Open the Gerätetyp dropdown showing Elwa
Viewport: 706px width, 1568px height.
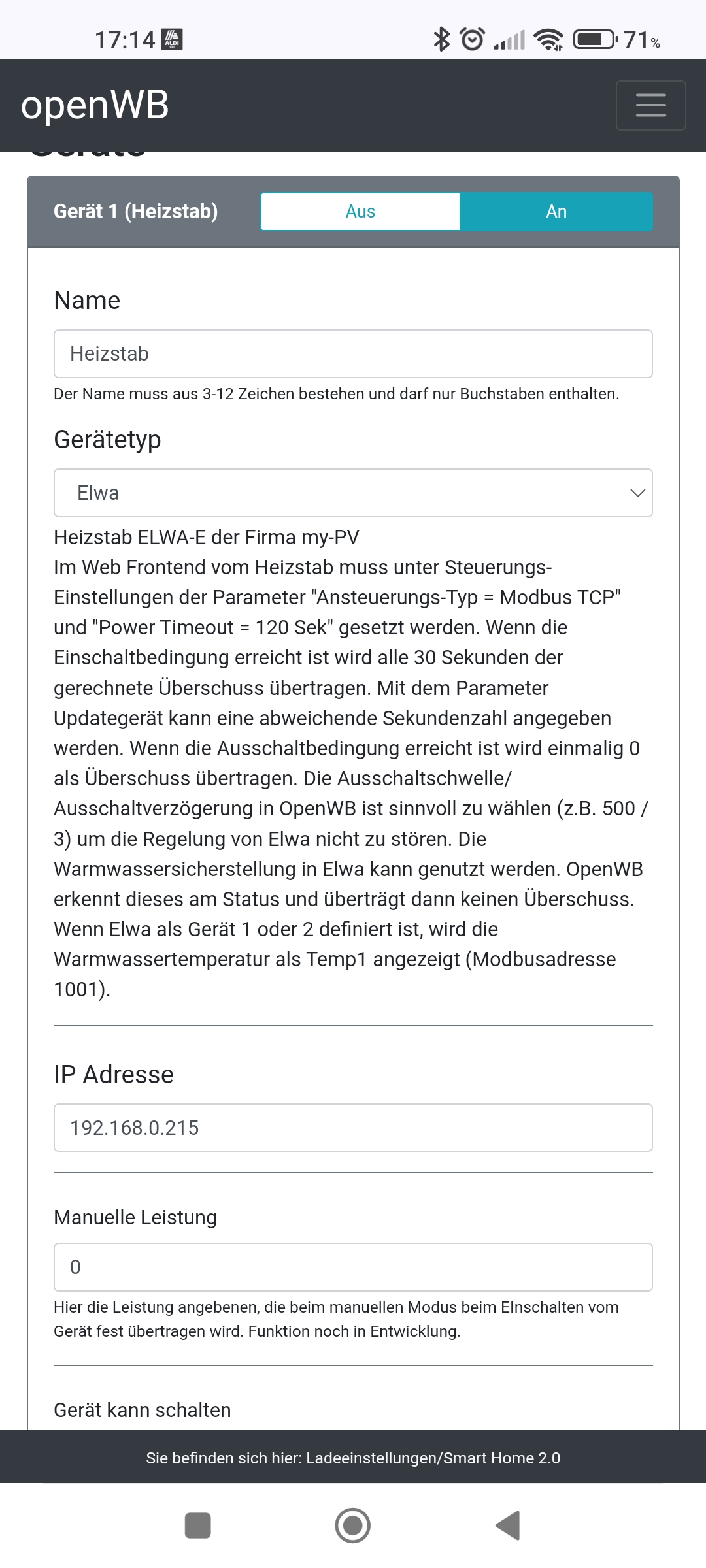(x=353, y=493)
